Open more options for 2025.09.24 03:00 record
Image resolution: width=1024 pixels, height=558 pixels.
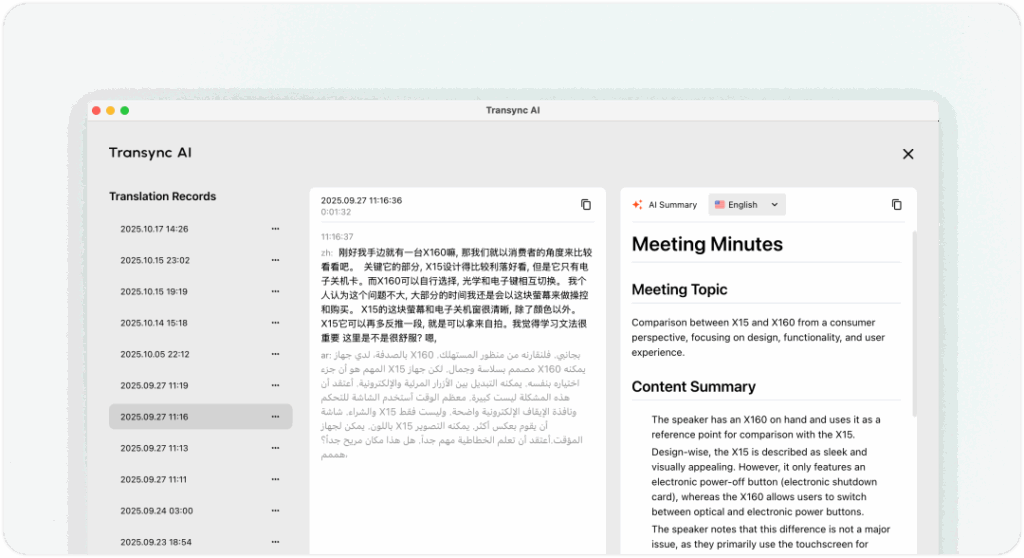point(275,511)
